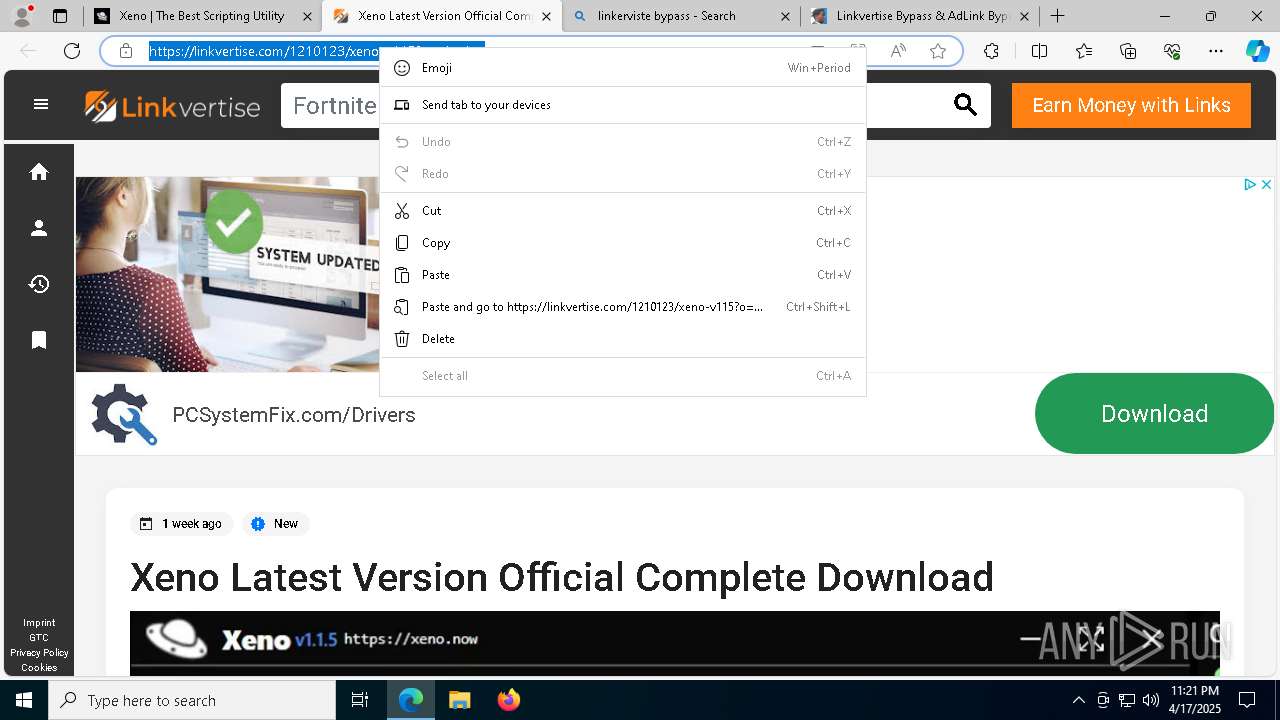This screenshot has width=1280, height=720.
Task: Click the Xeno v1.1.5 preview image
Action: 675,642
